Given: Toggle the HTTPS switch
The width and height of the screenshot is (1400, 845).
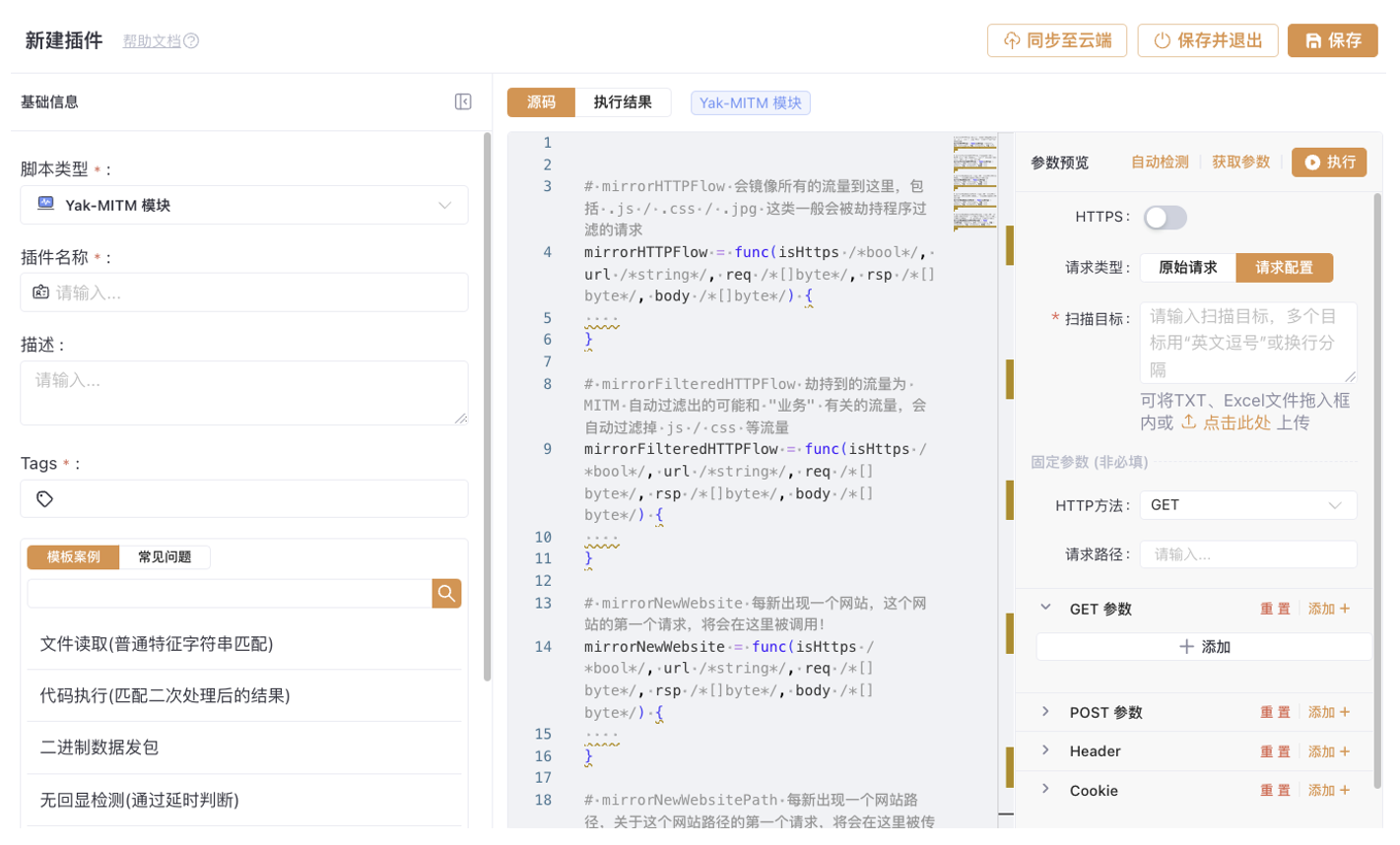Looking at the screenshot, I should [x=1165, y=218].
